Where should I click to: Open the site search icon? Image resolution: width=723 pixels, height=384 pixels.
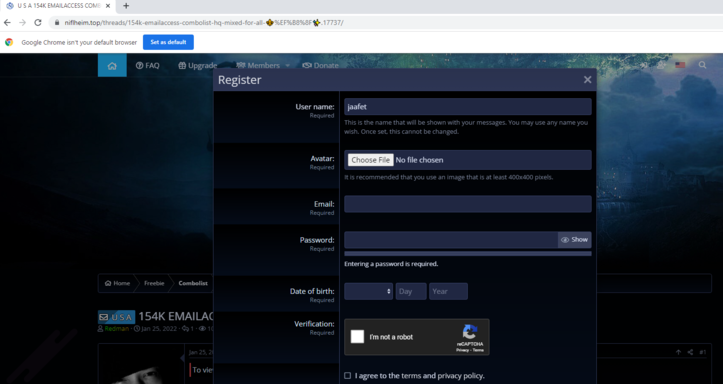(702, 65)
